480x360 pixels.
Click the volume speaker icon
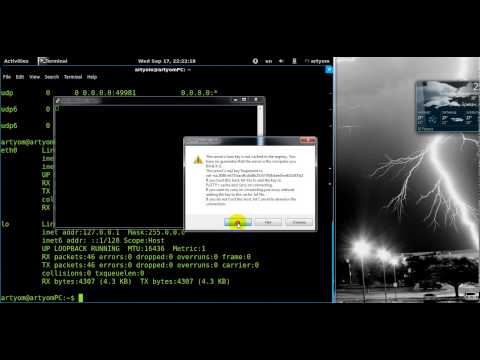pyautogui.click(x=281, y=61)
